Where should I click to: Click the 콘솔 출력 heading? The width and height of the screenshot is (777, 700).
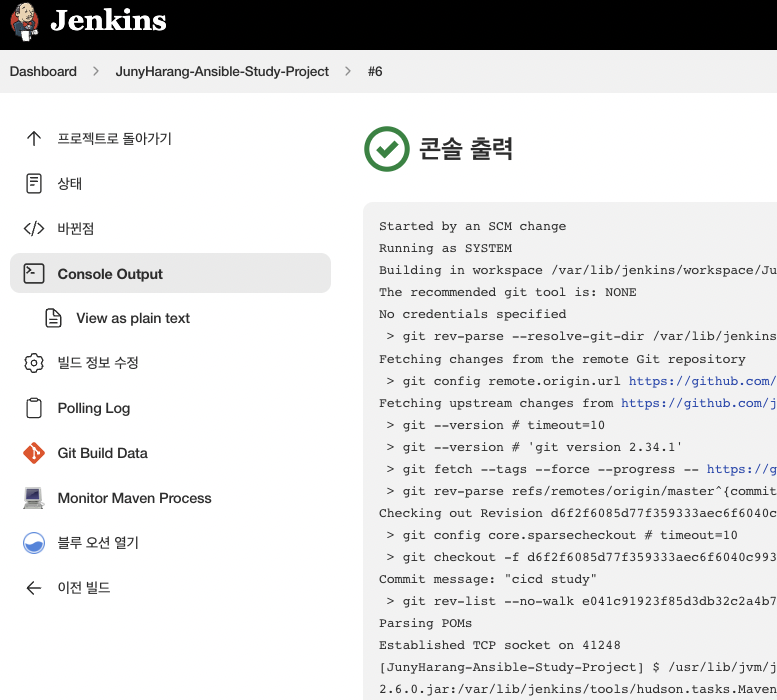[465, 148]
